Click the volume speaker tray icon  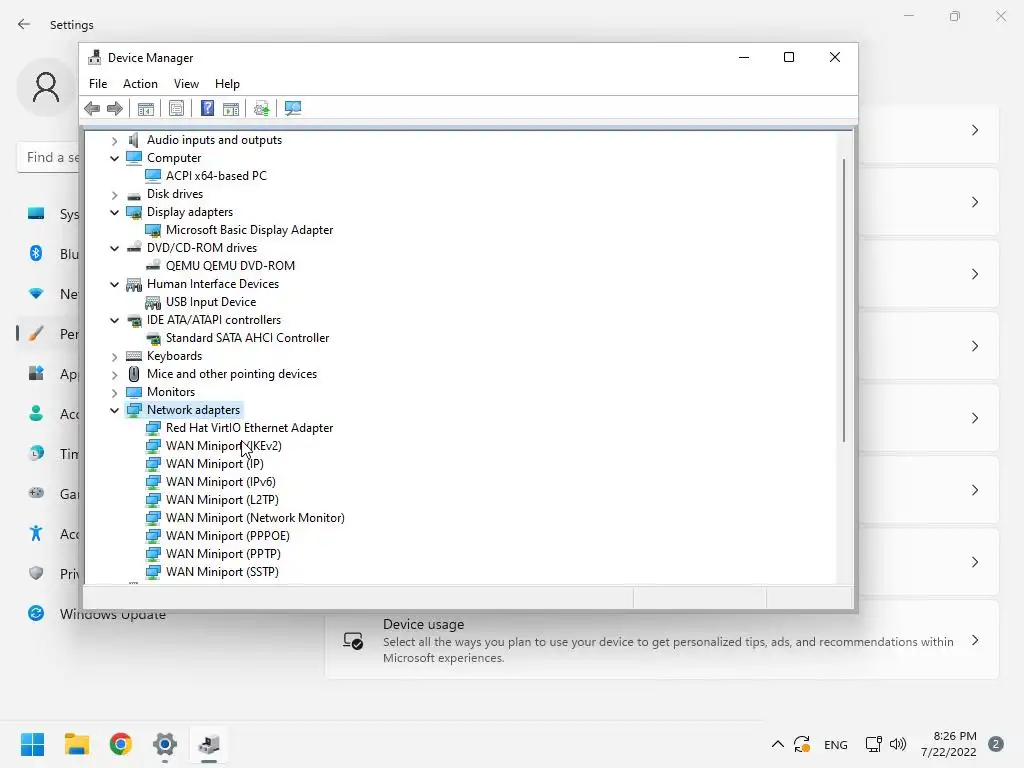point(898,744)
